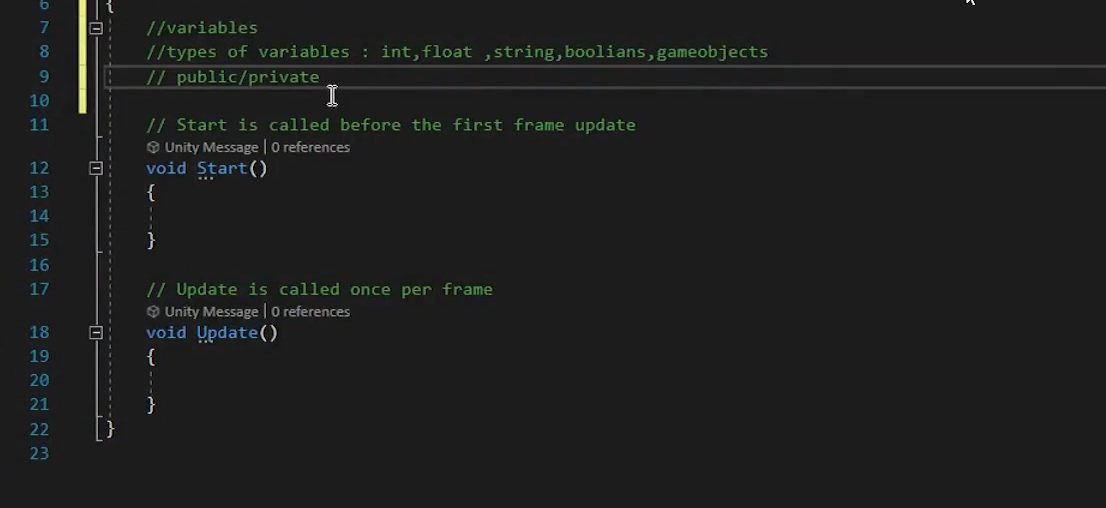The image size is (1106, 508).
Task: Click line number 23 in the gutter
Action: click(39, 453)
